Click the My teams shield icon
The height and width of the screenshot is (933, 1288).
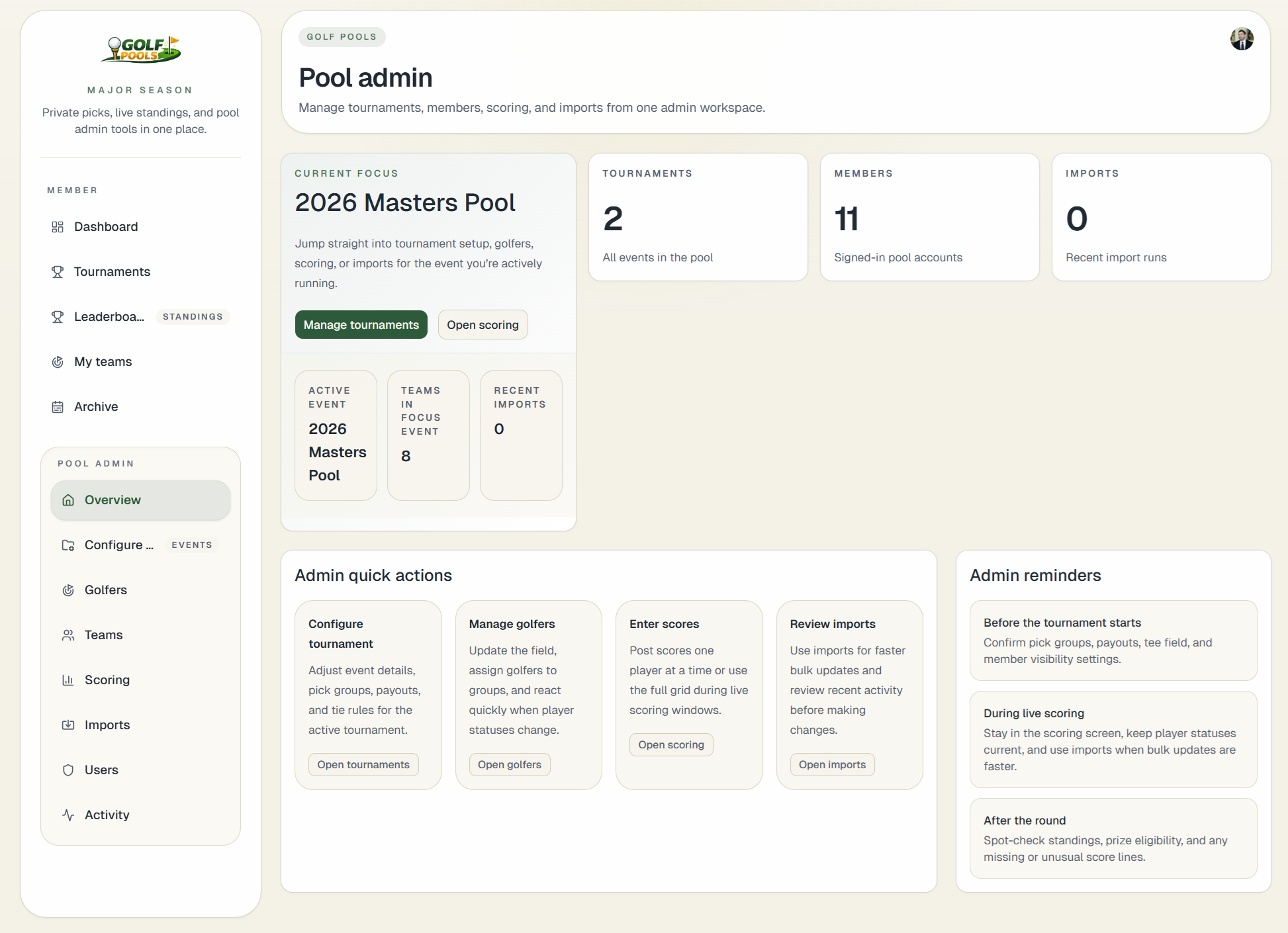click(58, 361)
